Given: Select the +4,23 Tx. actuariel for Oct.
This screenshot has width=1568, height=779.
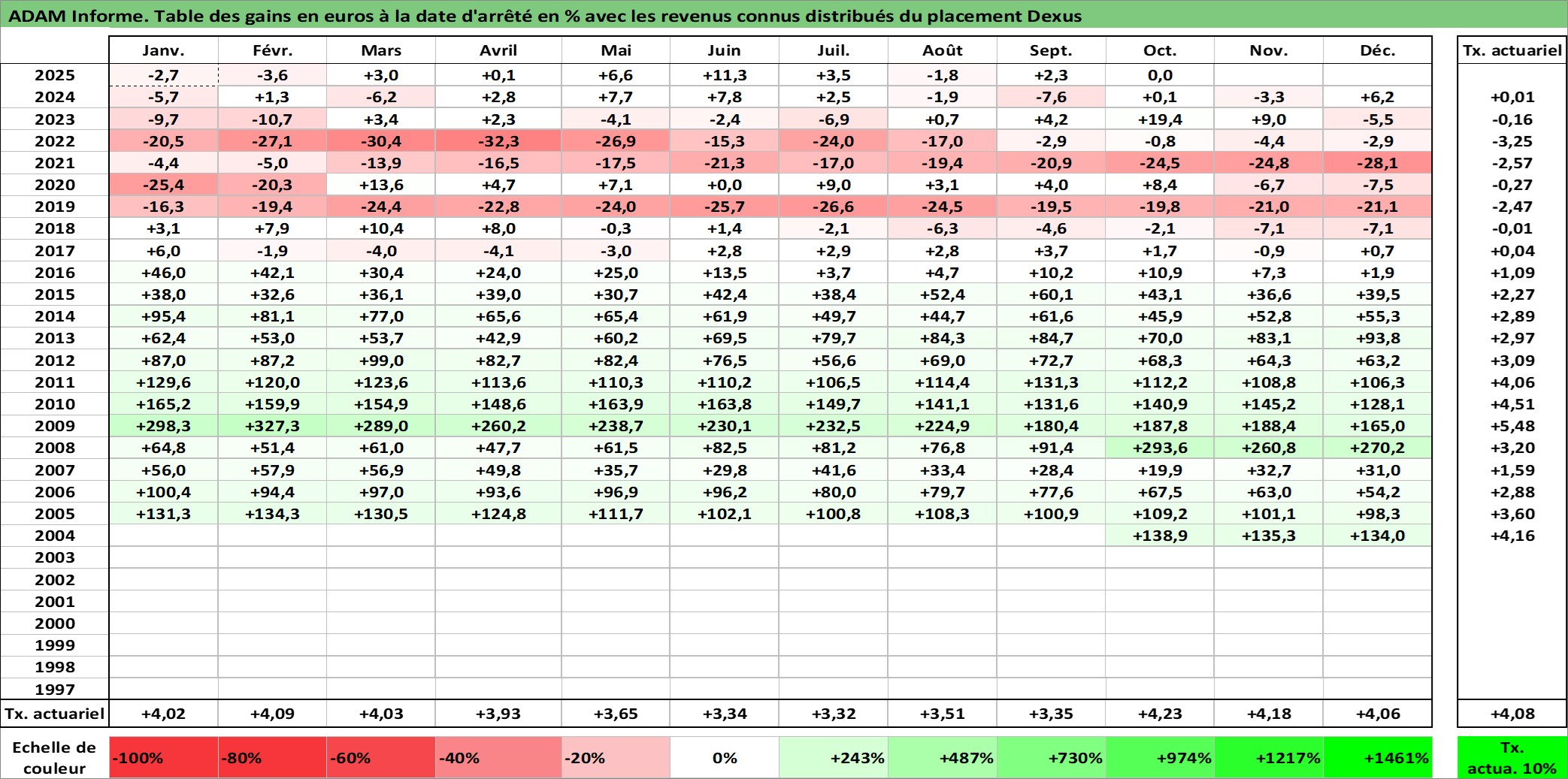Looking at the screenshot, I should (x=1160, y=714).
